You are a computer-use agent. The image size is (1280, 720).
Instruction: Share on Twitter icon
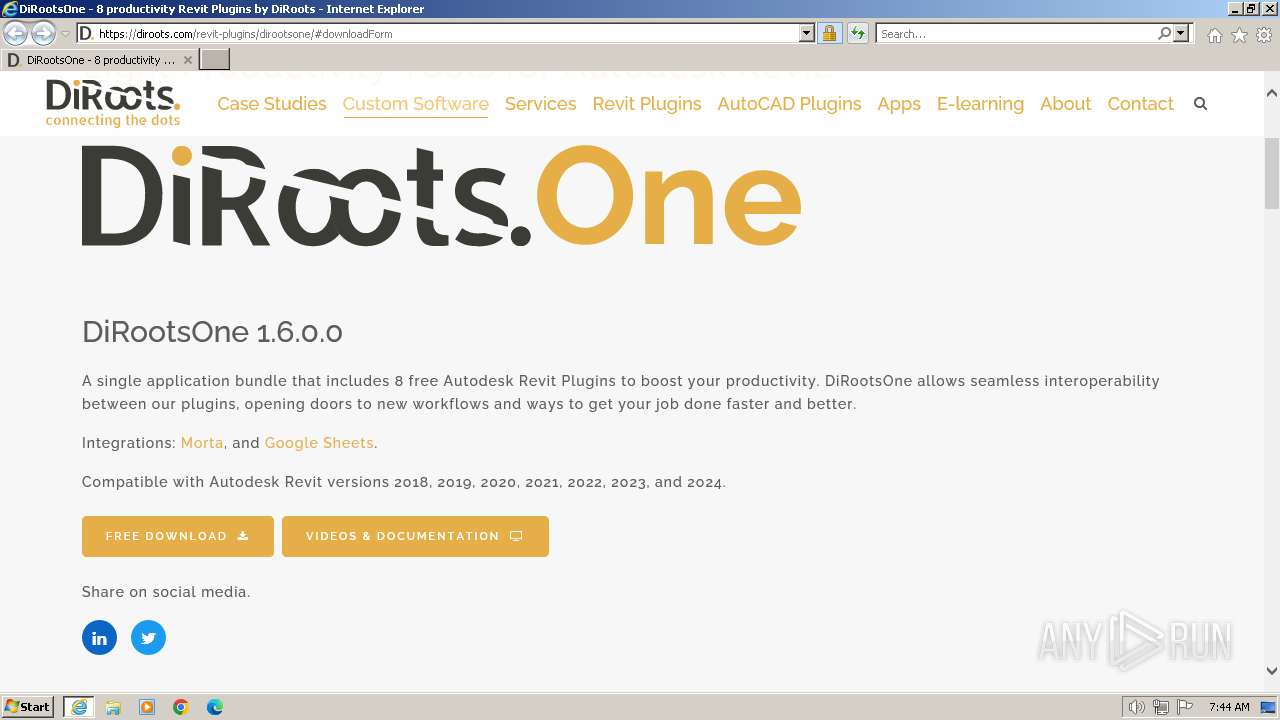(148, 638)
